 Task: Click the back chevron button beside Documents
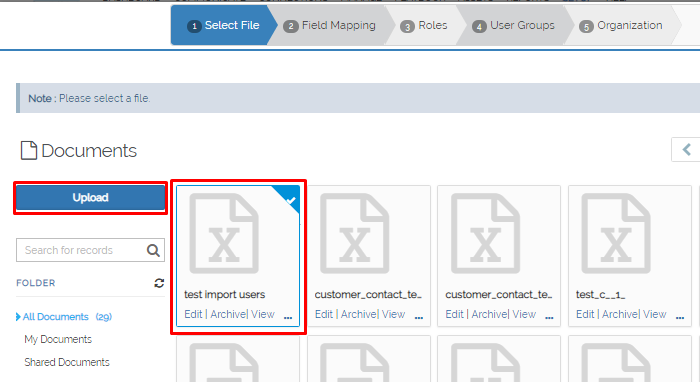pos(686,149)
